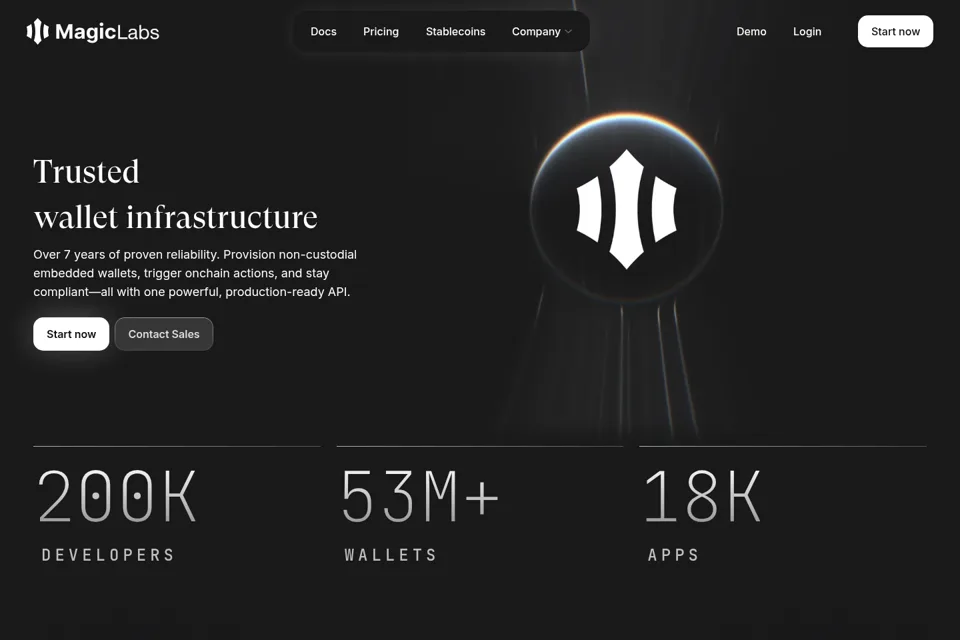Click the Login link

pos(807,31)
